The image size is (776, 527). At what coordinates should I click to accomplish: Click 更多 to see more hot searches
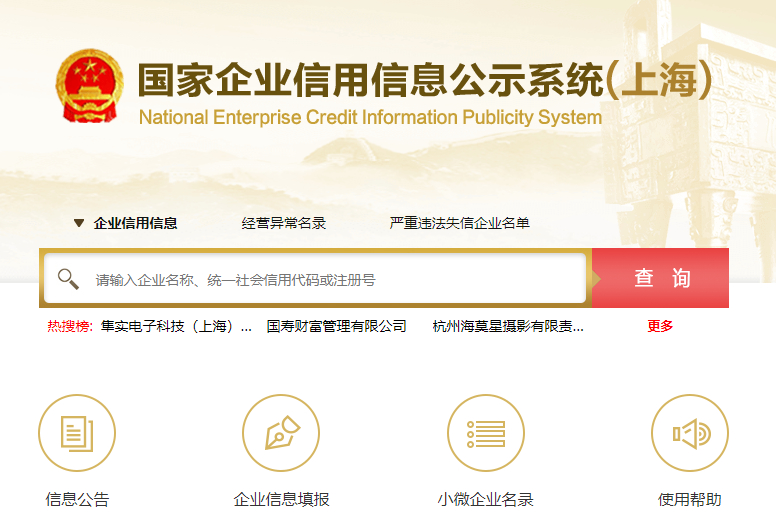click(x=660, y=326)
